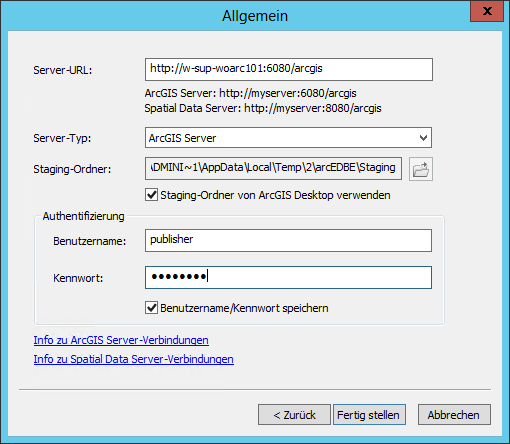Open the Server-Typ dropdown

[288, 137]
